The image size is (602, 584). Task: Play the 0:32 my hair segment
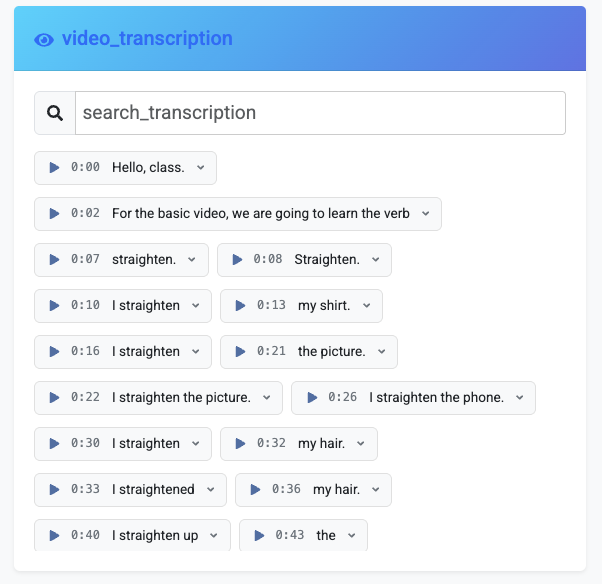pos(240,443)
